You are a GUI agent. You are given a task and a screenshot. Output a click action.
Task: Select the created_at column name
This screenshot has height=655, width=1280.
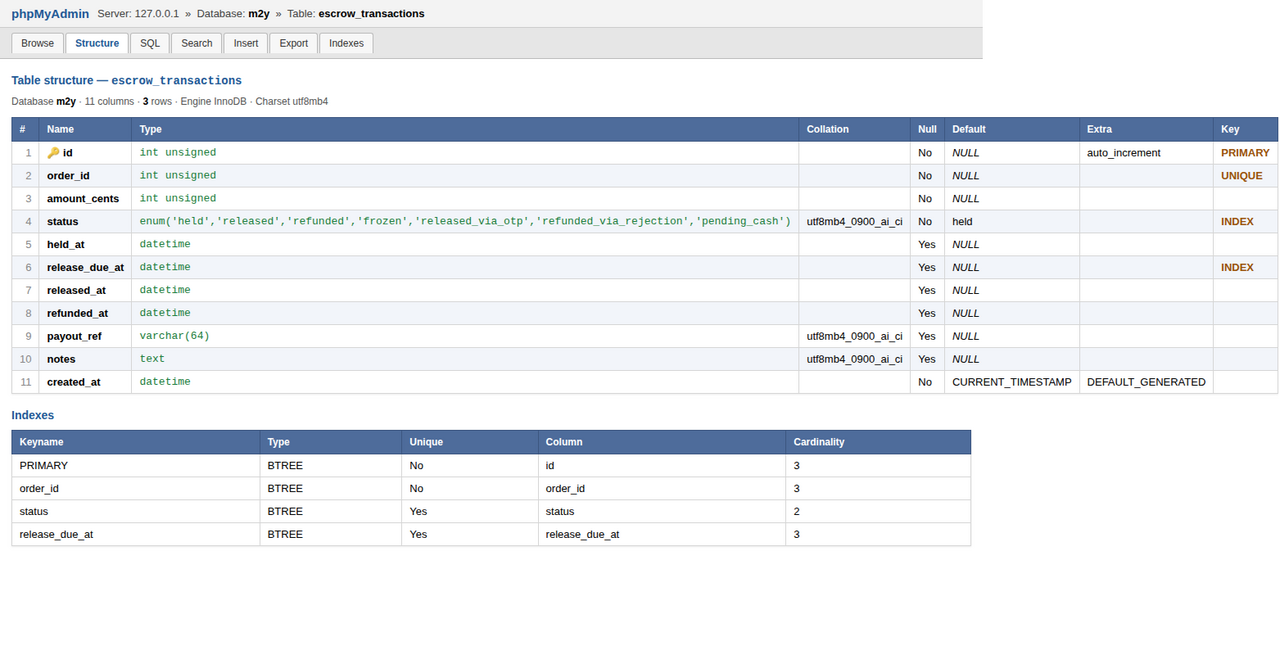pos(73,382)
